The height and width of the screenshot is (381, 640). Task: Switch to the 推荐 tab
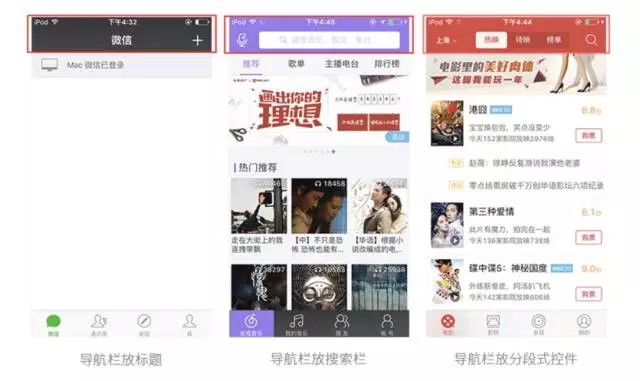click(x=251, y=64)
